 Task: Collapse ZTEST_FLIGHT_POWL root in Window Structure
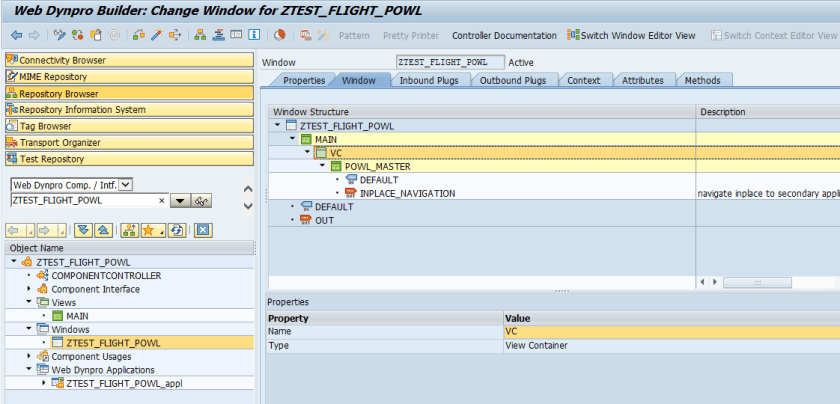pyautogui.click(x=277, y=126)
